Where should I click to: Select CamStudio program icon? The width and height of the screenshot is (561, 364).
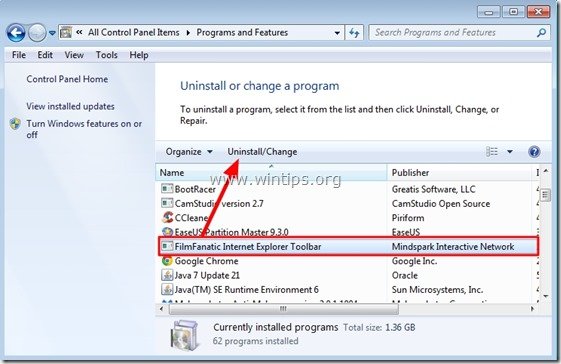tap(167, 203)
